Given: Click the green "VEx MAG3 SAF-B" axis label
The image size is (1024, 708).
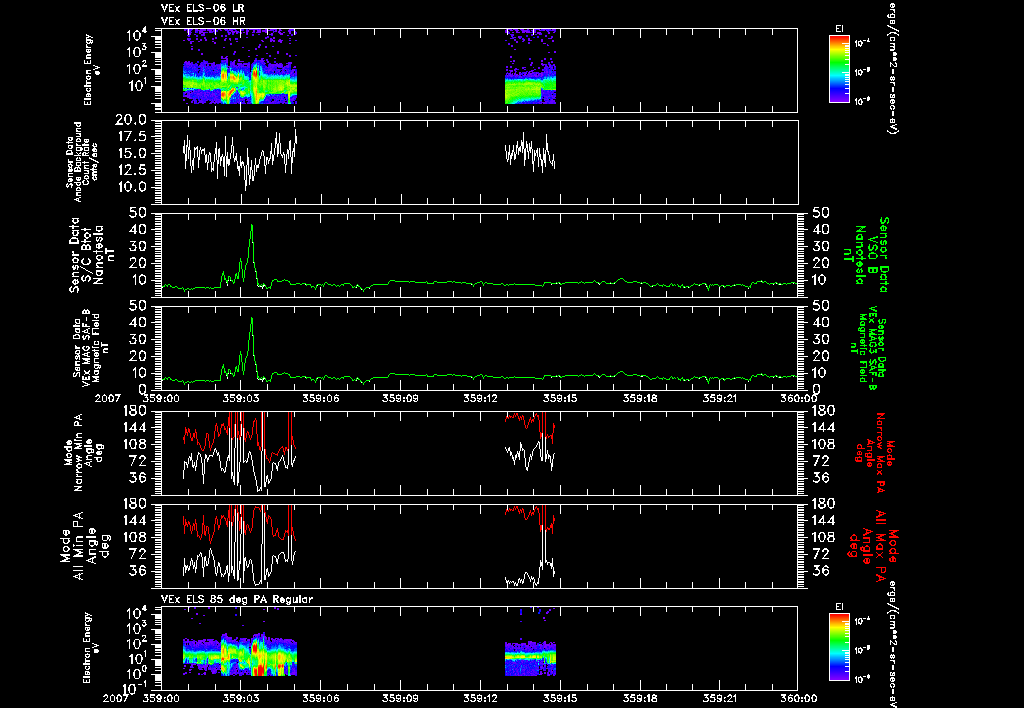Looking at the screenshot, I should [x=869, y=349].
